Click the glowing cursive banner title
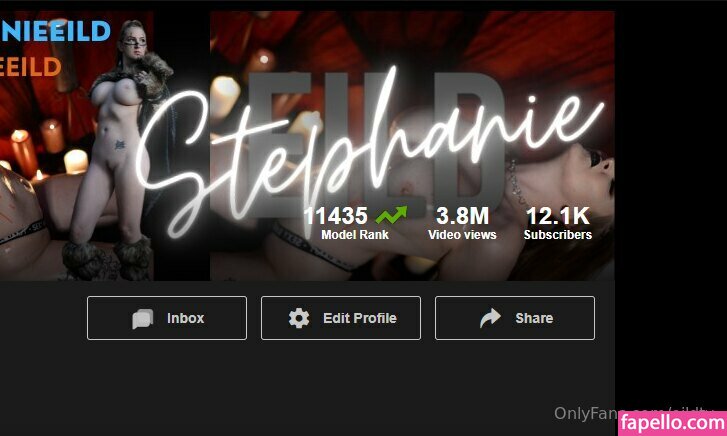The image size is (727, 436). coord(369,153)
